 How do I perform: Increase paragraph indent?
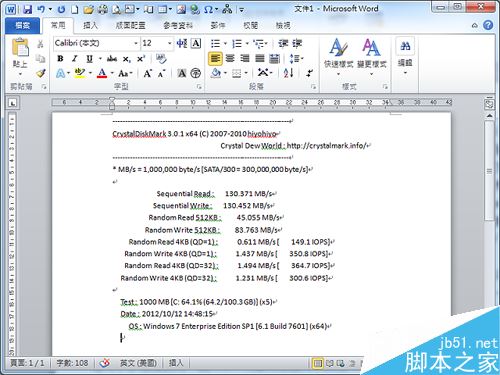297,43
